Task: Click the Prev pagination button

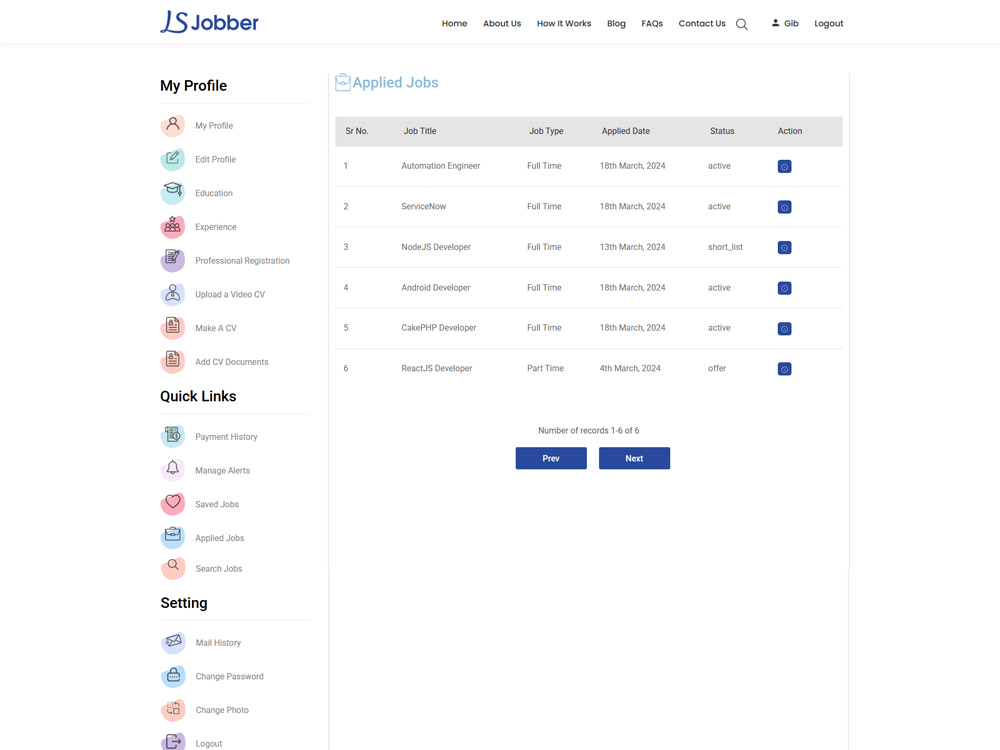Action: point(551,458)
